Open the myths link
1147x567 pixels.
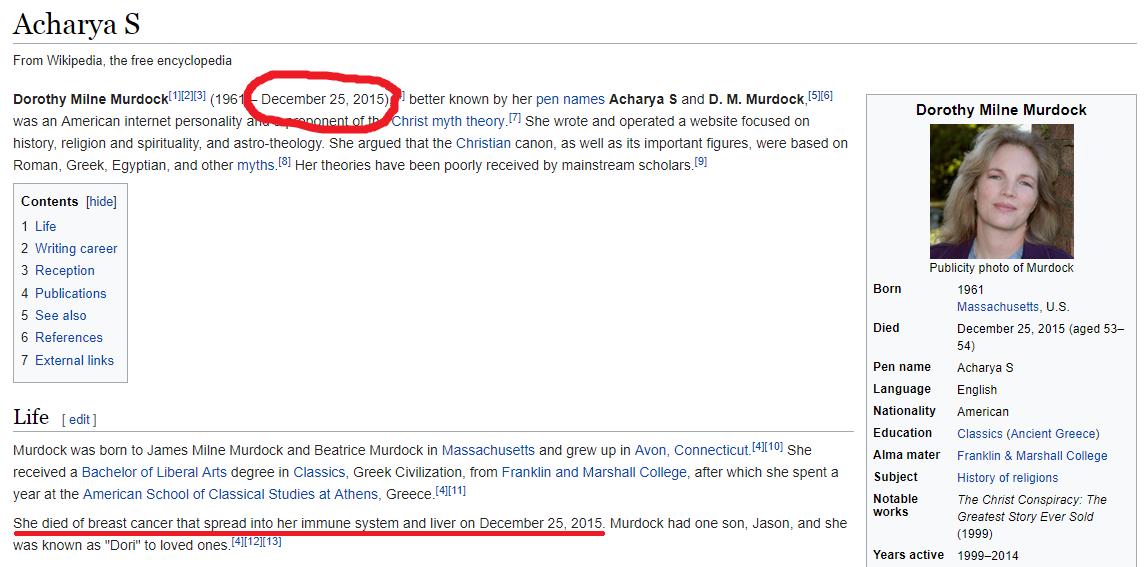[256, 165]
